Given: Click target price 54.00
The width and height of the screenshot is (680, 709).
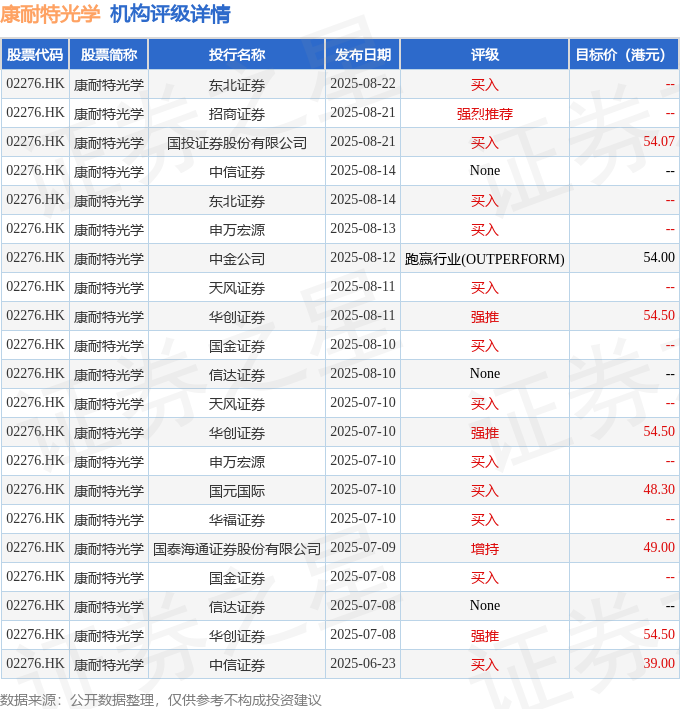Looking at the screenshot, I should click(659, 257).
